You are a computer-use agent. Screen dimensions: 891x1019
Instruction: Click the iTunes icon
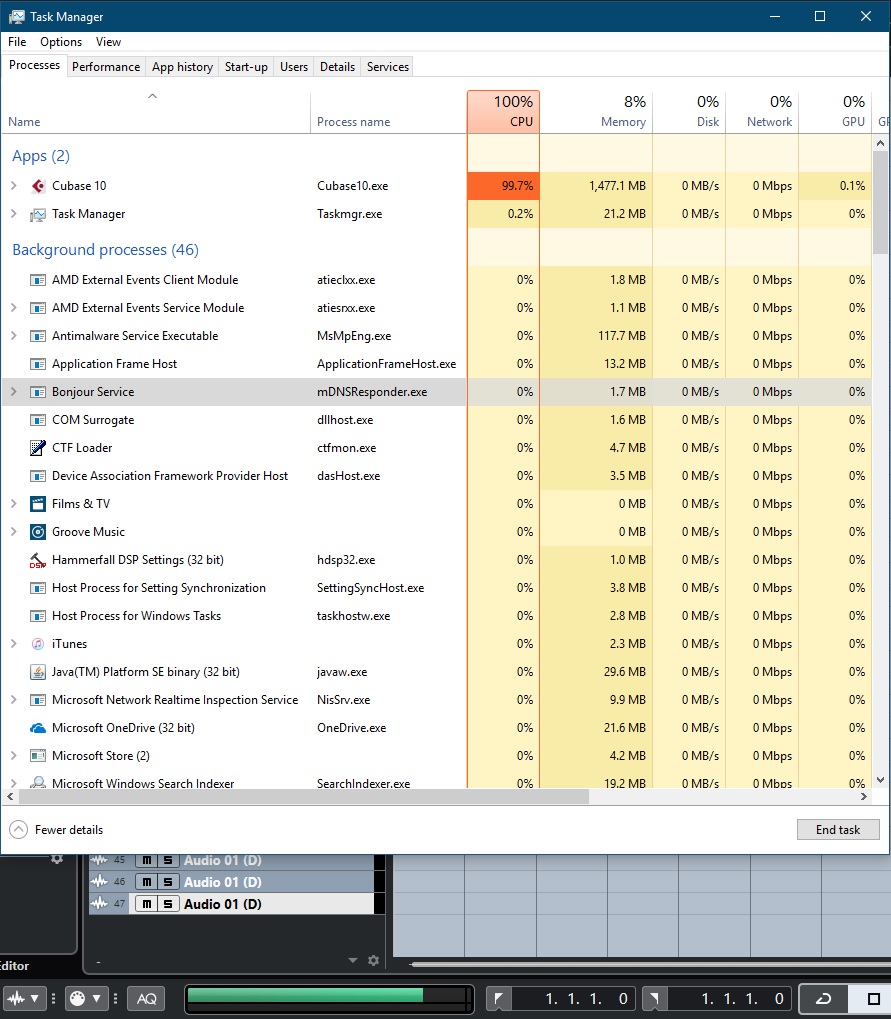pyautogui.click(x=38, y=643)
